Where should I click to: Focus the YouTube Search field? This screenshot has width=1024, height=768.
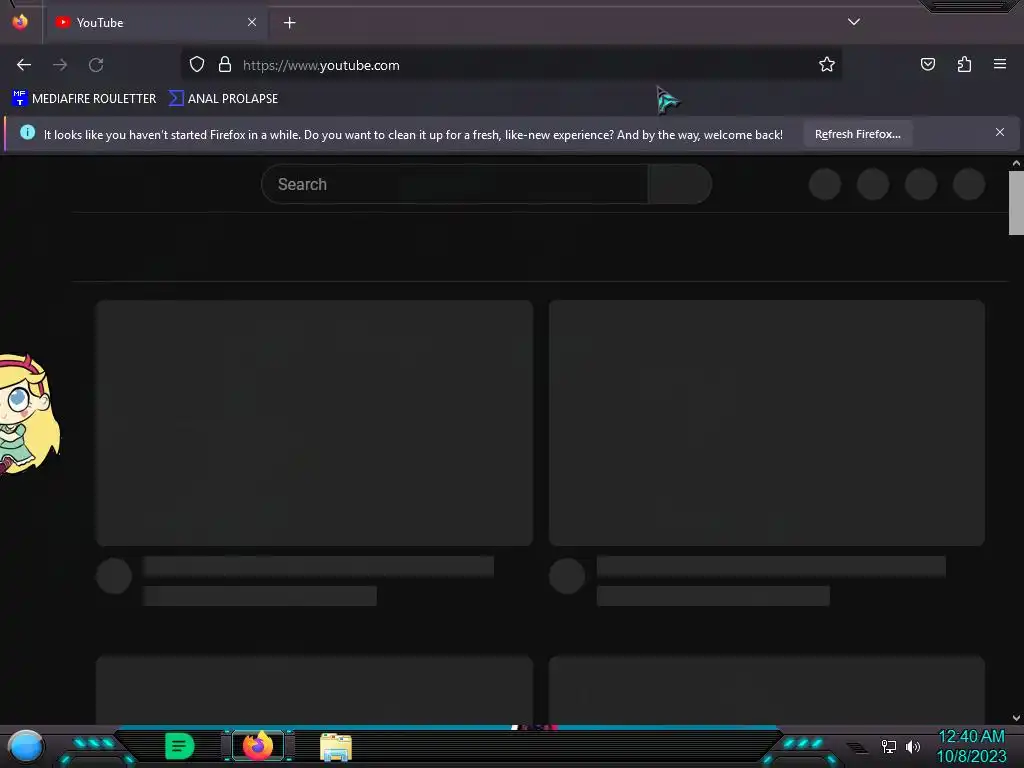click(x=455, y=184)
